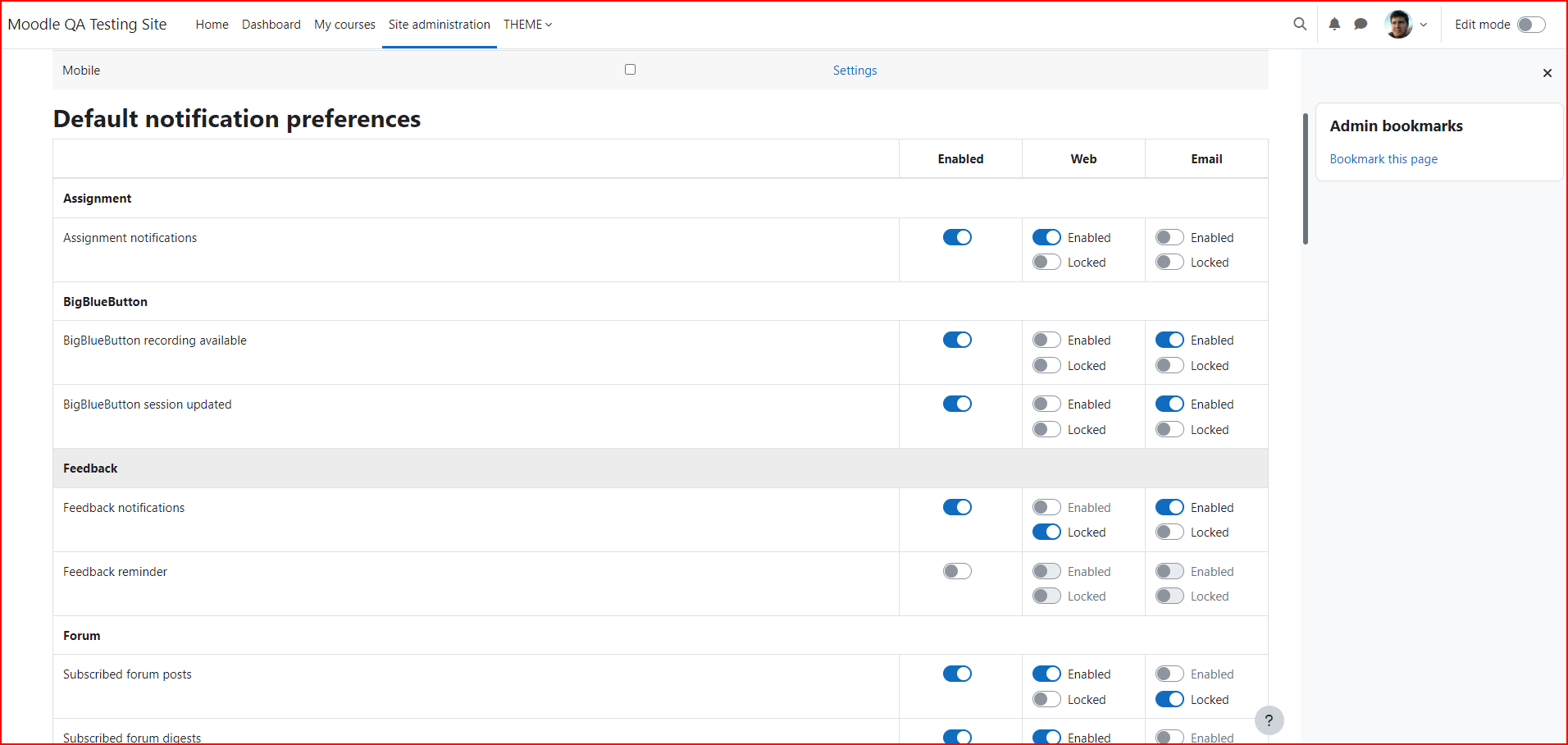Screen dimensions: 1568x745
Task: Enable Web for BigBlueButton session updated
Action: pyautogui.click(x=1046, y=404)
